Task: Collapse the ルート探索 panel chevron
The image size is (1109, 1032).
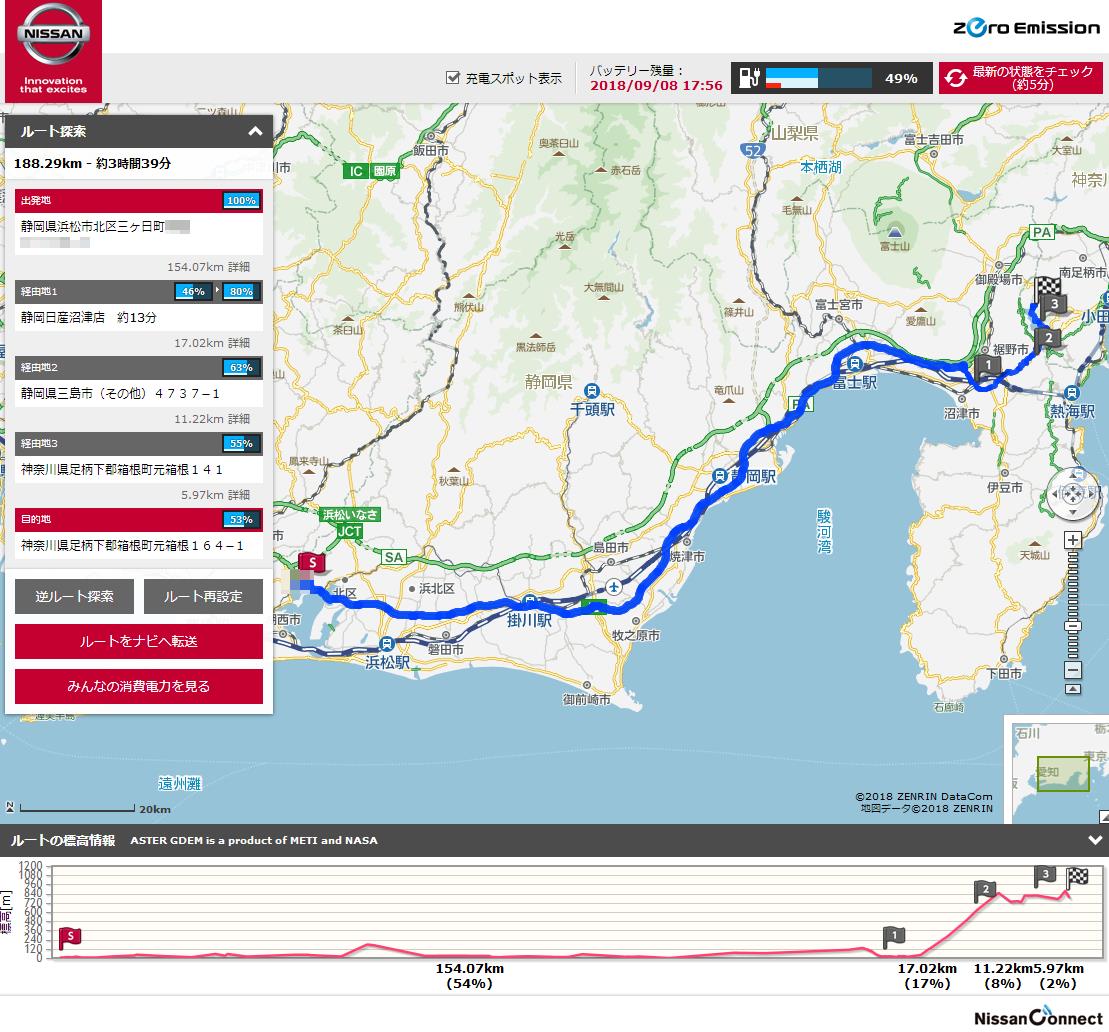Action: [x=255, y=132]
